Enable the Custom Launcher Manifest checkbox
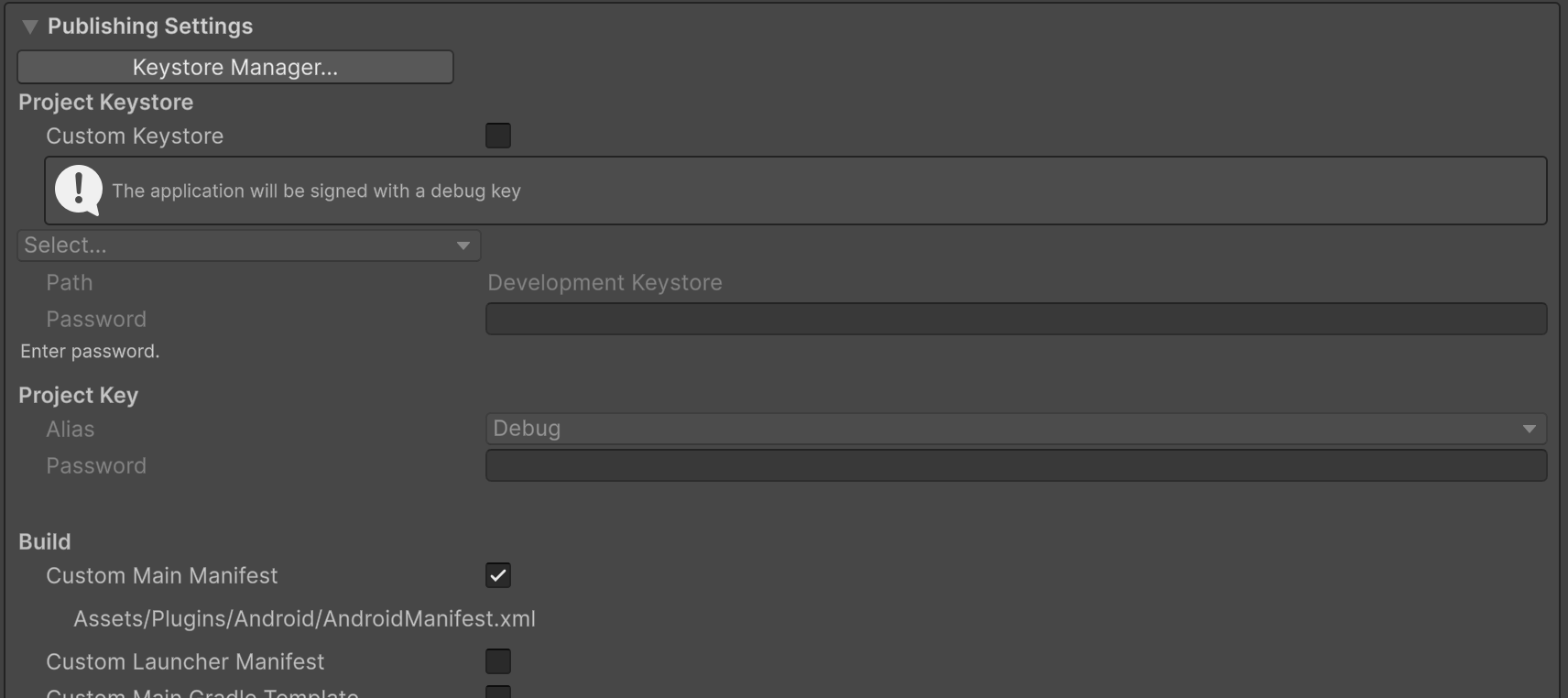1568x698 pixels. pyautogui.click(x=498, y=661)
